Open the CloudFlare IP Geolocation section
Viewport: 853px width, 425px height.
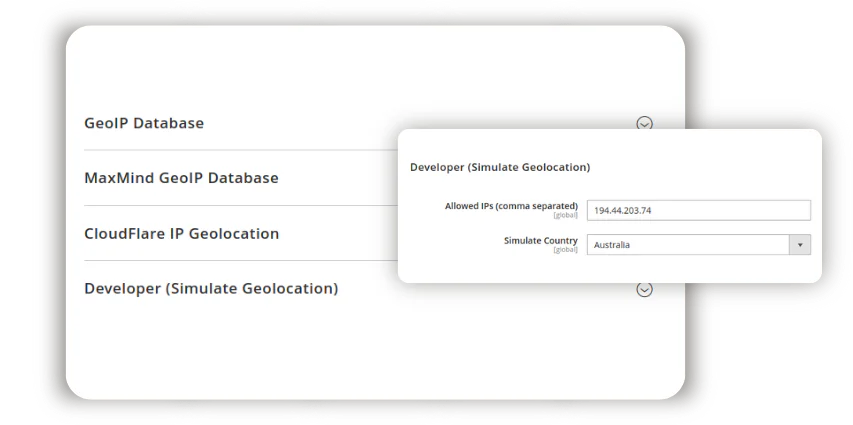click(x=182, y=233)
